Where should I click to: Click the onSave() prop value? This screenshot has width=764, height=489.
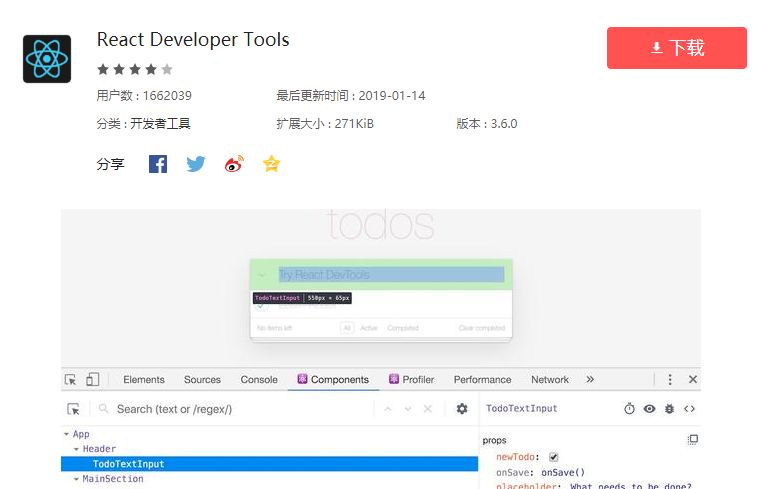pyautogui.click(x=563, y=472)
